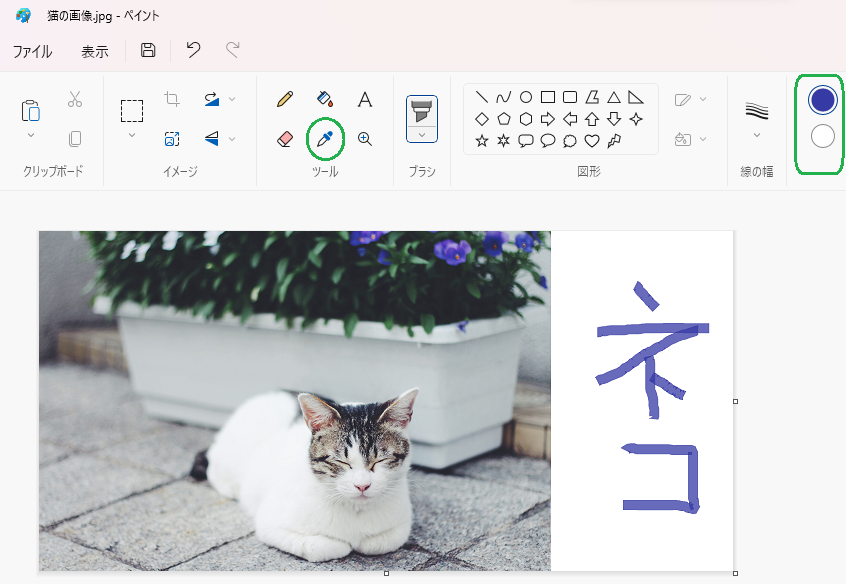Select the Lightning bolt shape
Image resolution: width=848 pixels, height=584 pixels.
coord(614,141)
